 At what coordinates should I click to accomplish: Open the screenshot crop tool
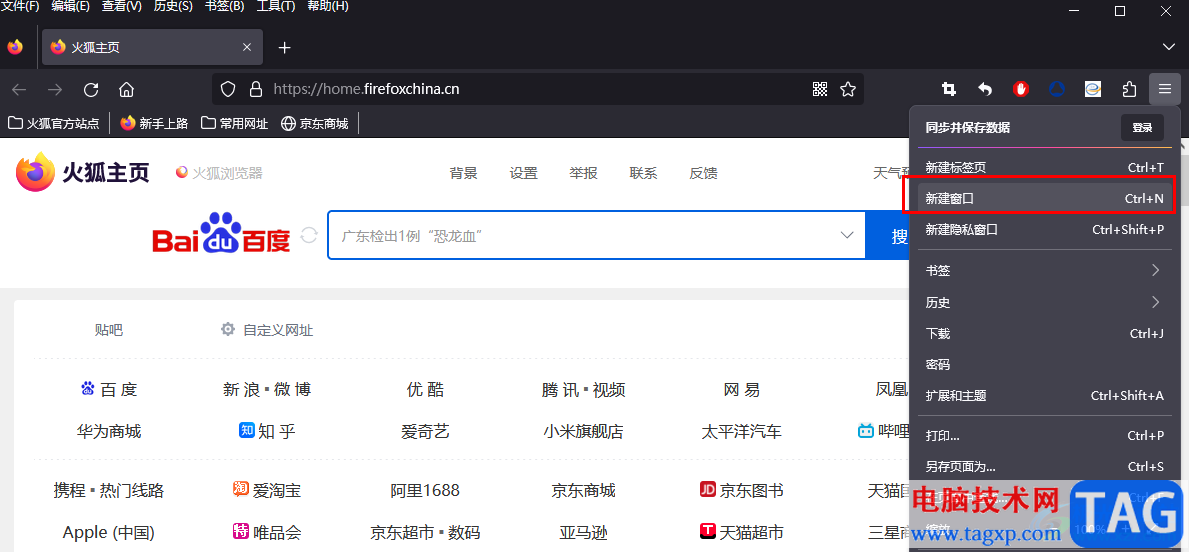[x=949, y=89]
